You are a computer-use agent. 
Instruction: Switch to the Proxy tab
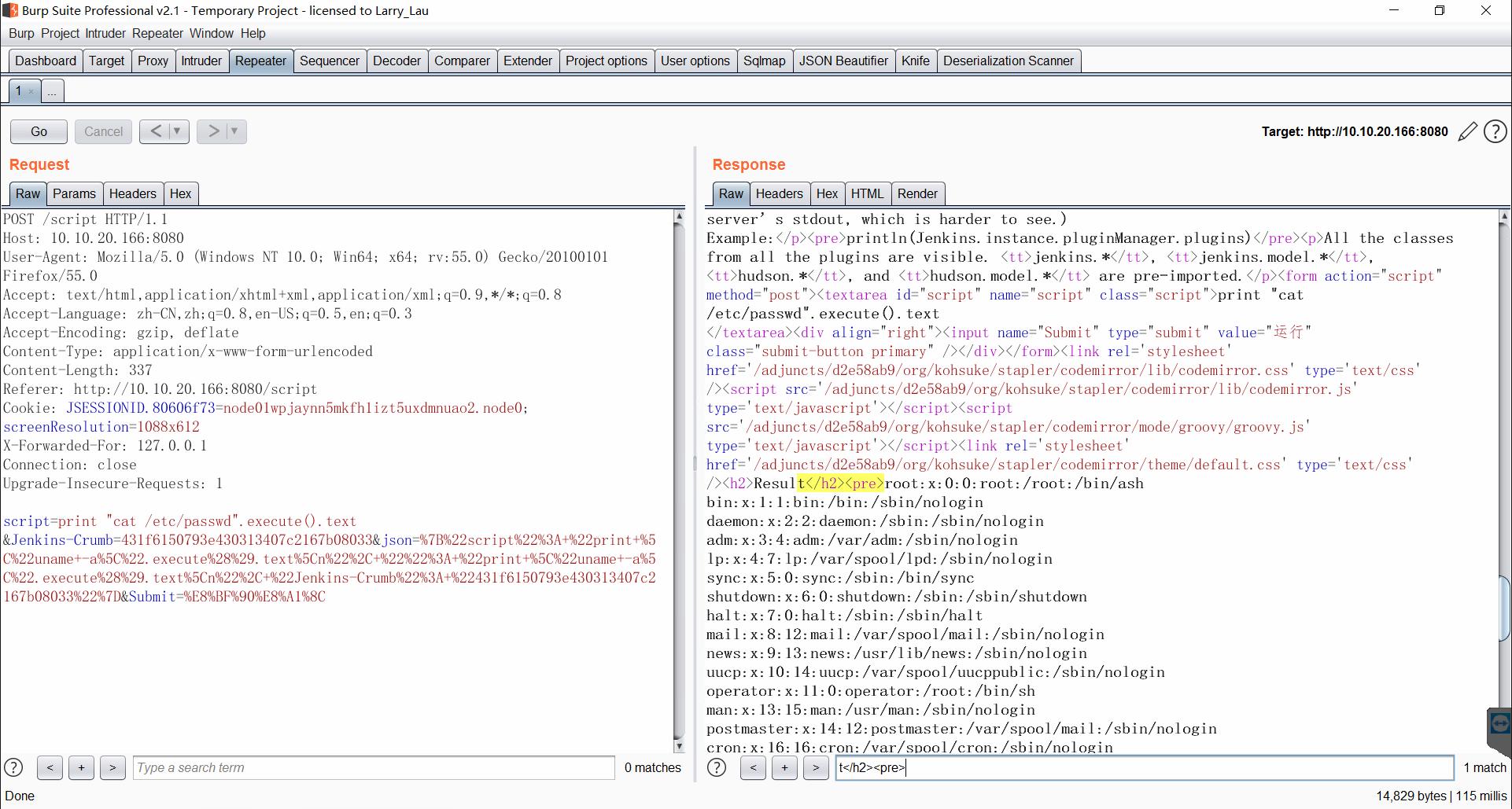pyautogui.click(x=153, y=61)
